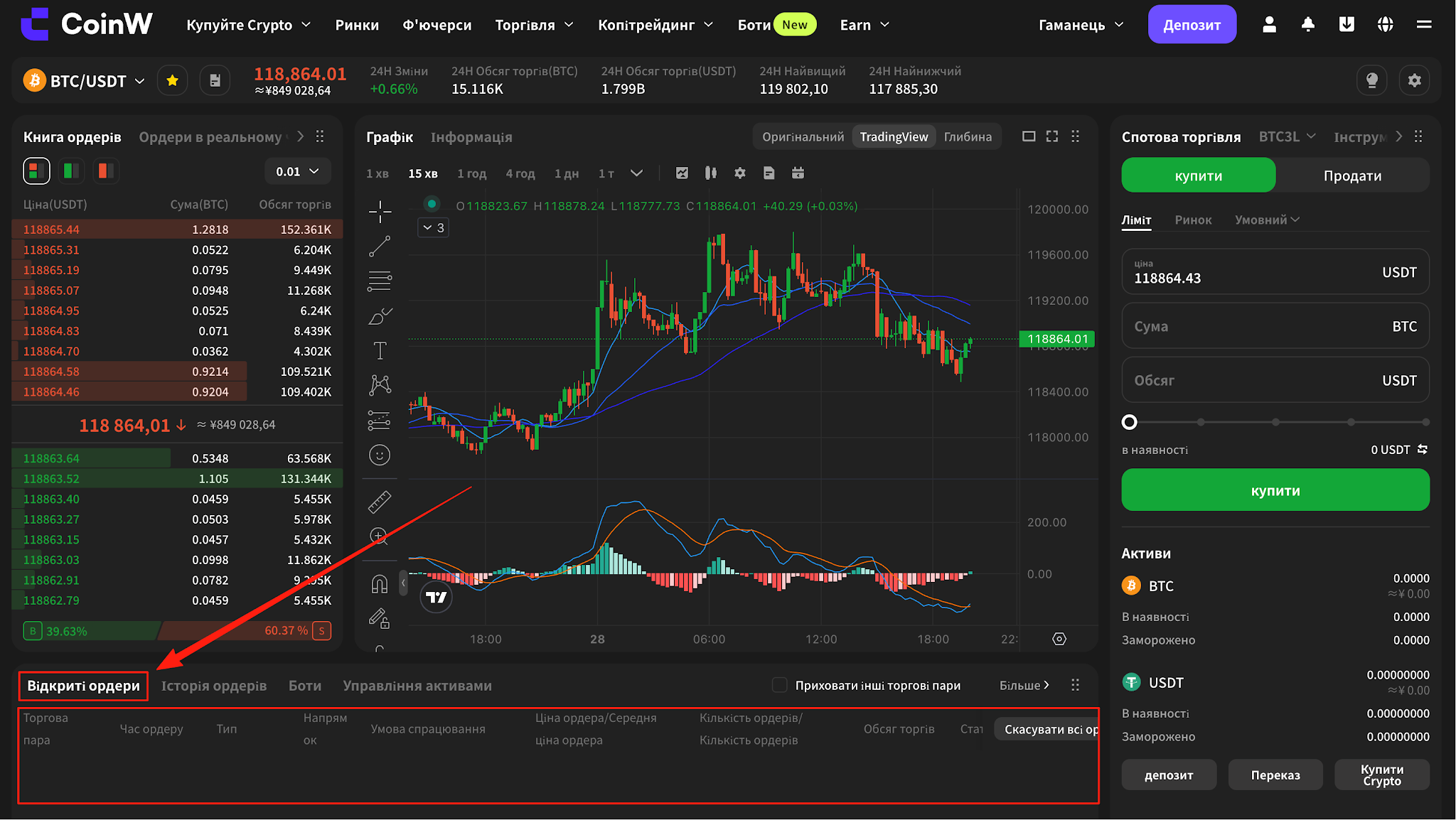Click the Переказ button in assets
The width and height of the screenshot is (1456, 820).
coord(1275,775)
